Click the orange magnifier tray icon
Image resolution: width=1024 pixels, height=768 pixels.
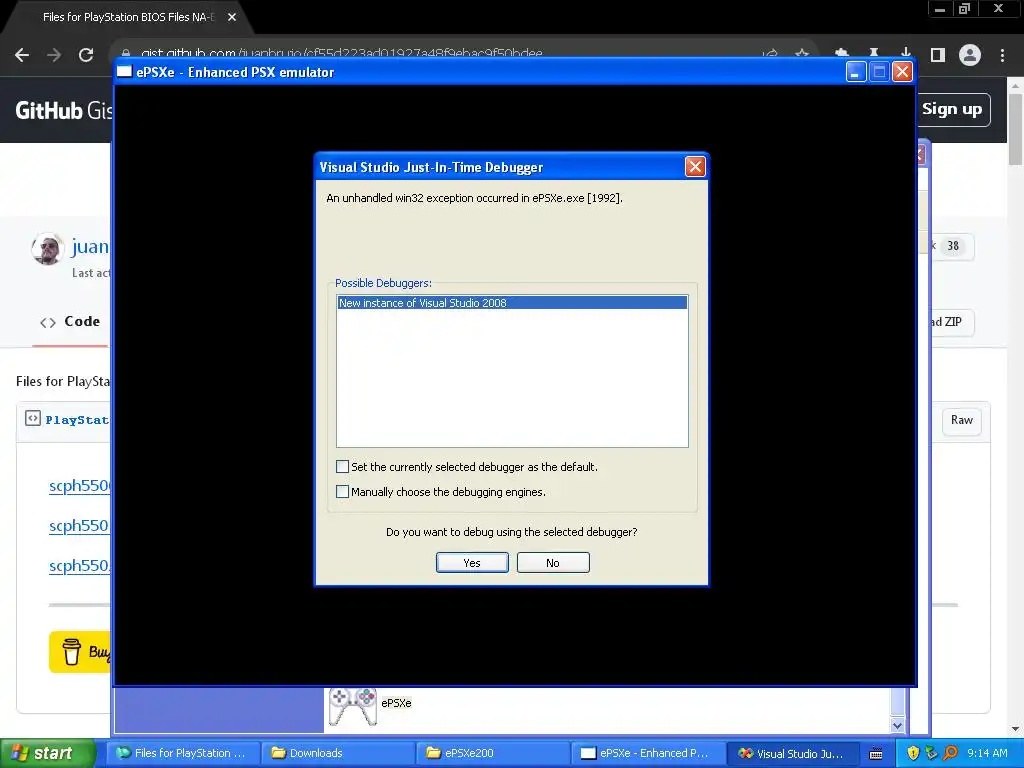pos(950,753)
